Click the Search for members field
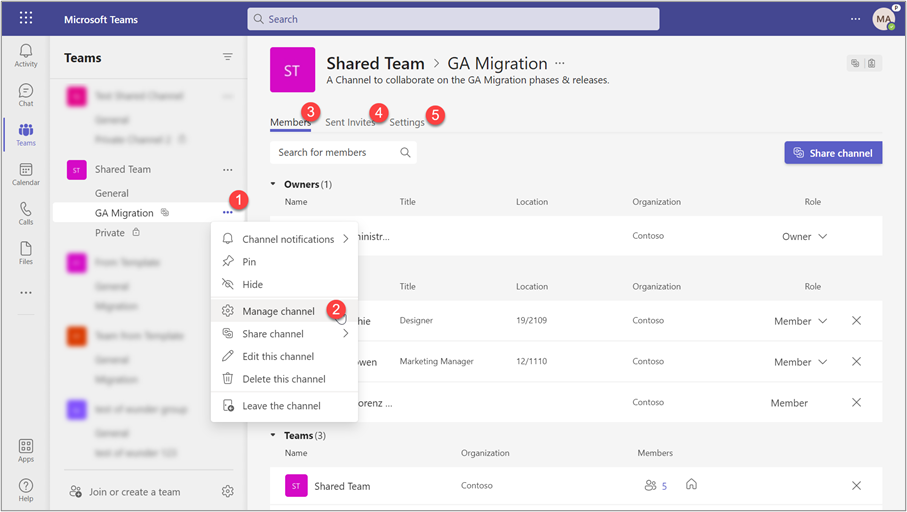The height and width of the screenshot is (512, 907). coord(335,153)
